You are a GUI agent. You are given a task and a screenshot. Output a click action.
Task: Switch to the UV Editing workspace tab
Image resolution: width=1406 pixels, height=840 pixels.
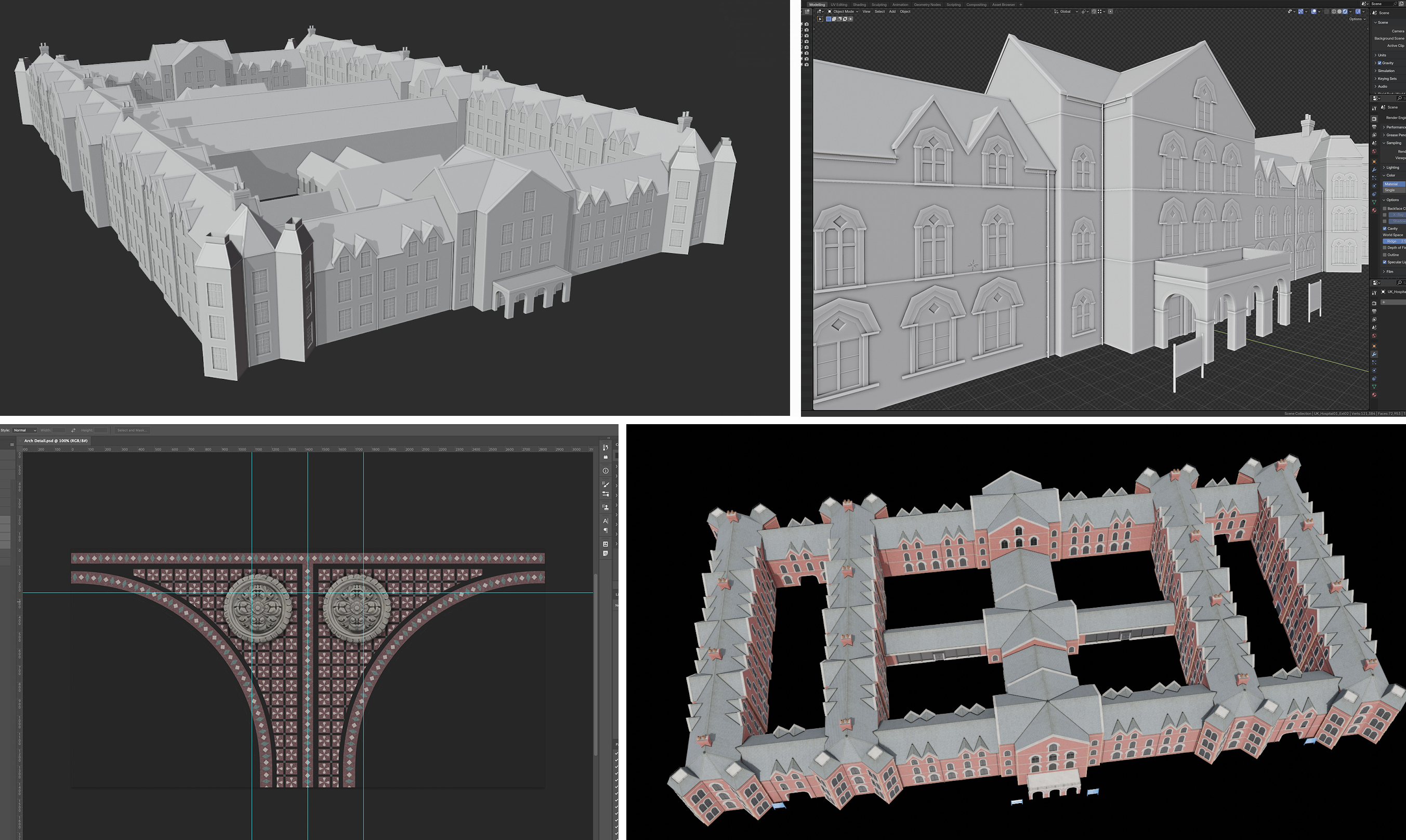click(x=838, y=5)
